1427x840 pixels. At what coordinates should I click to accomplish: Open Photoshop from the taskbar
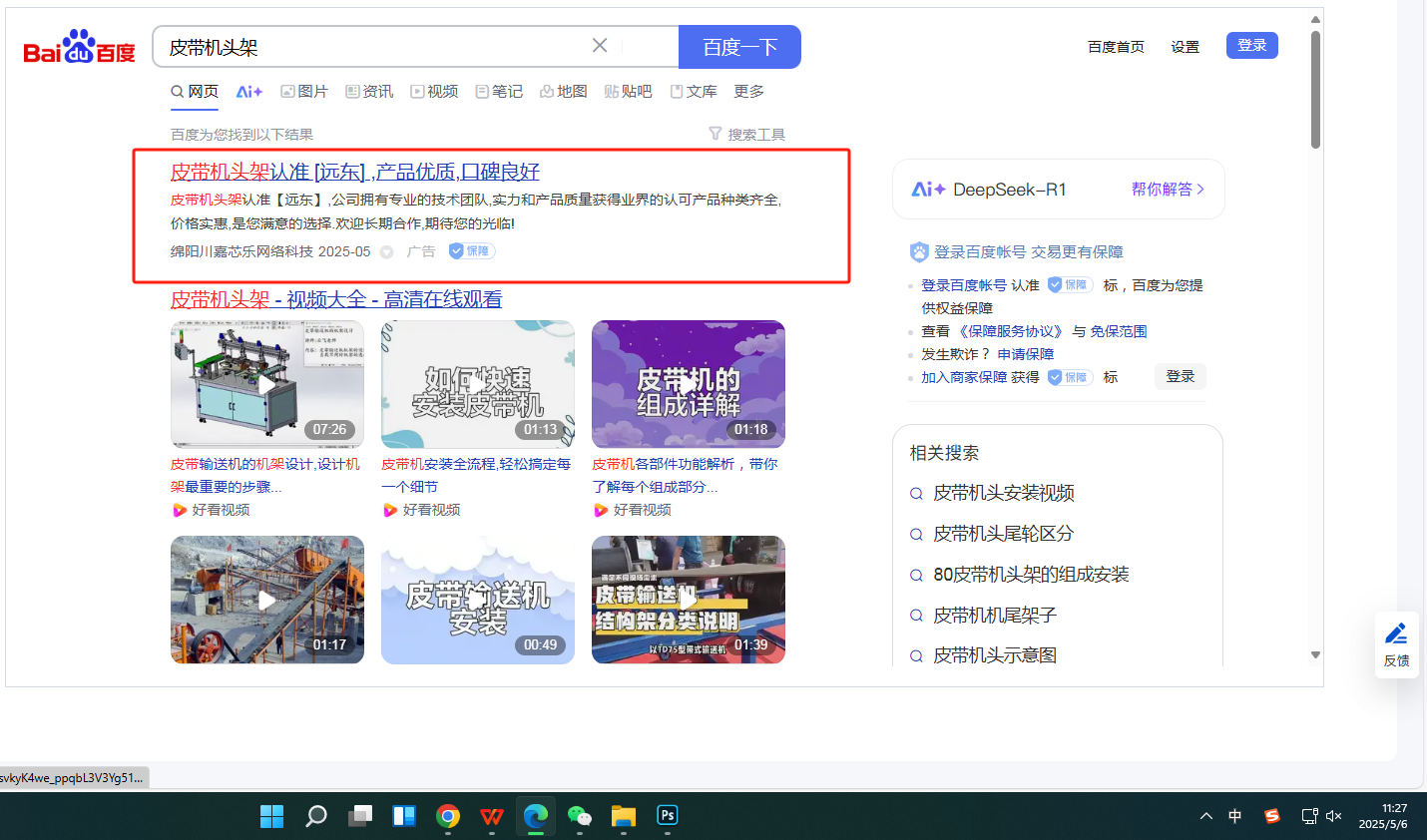pyautogui.click(x=668, y=816)
